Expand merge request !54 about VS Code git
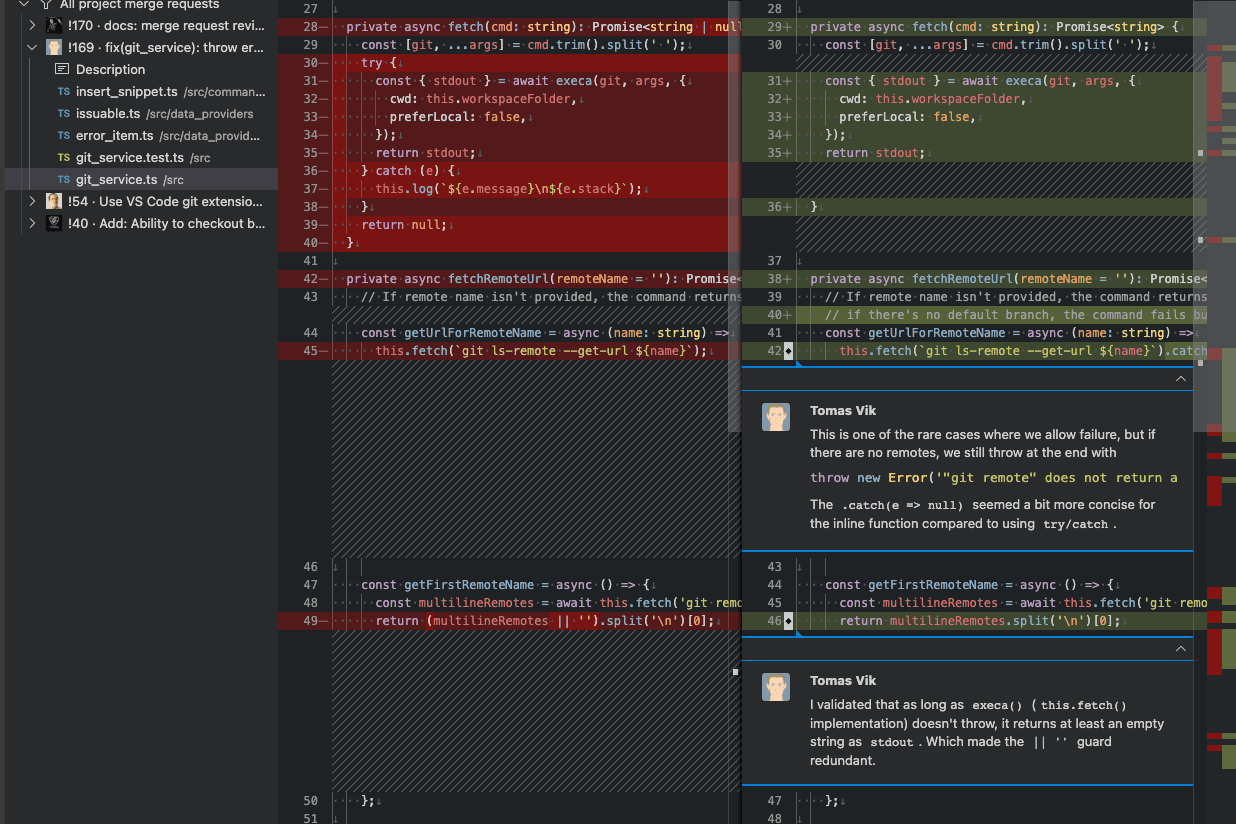Viewport: 1236px width, 824px height. [31, 201]
